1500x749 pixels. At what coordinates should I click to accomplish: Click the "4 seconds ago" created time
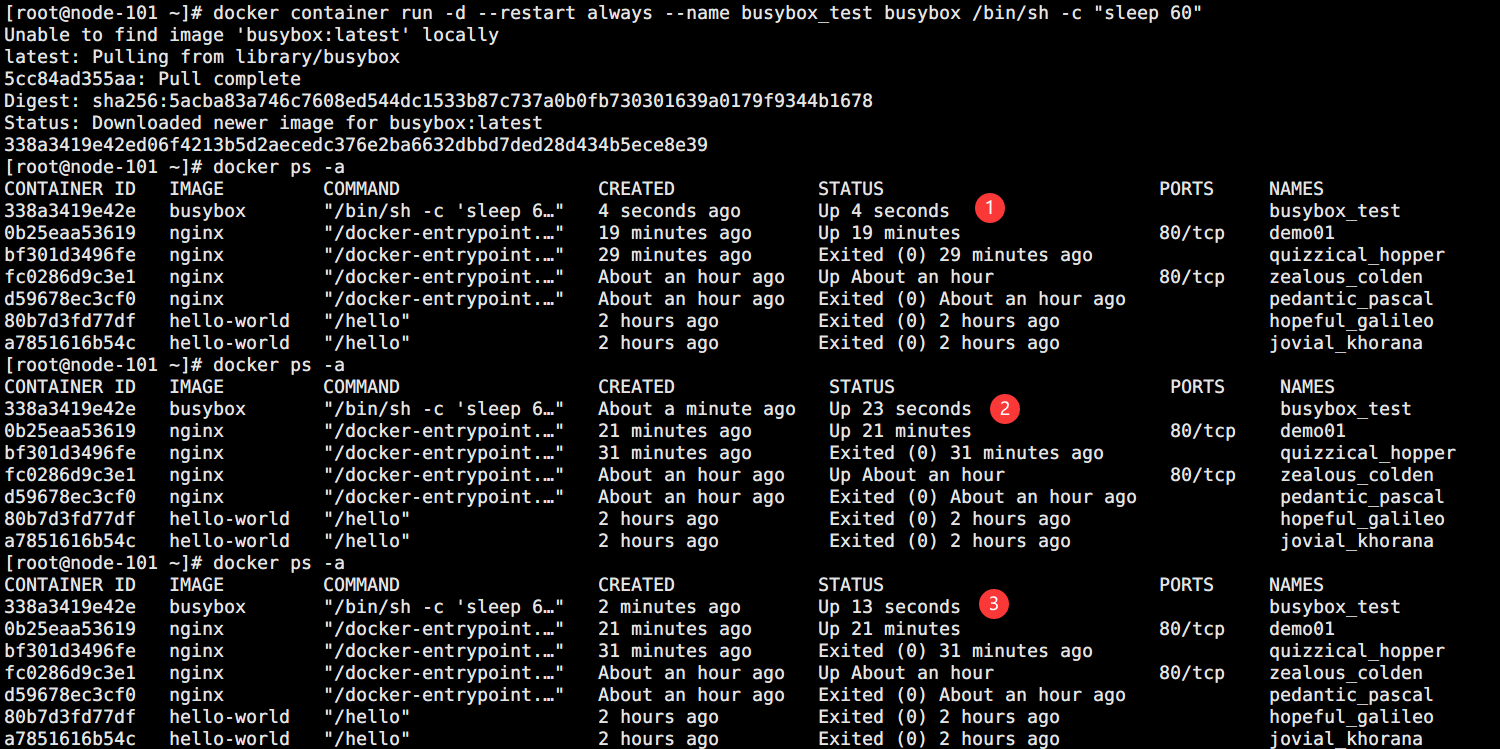[x=669, y=211]
